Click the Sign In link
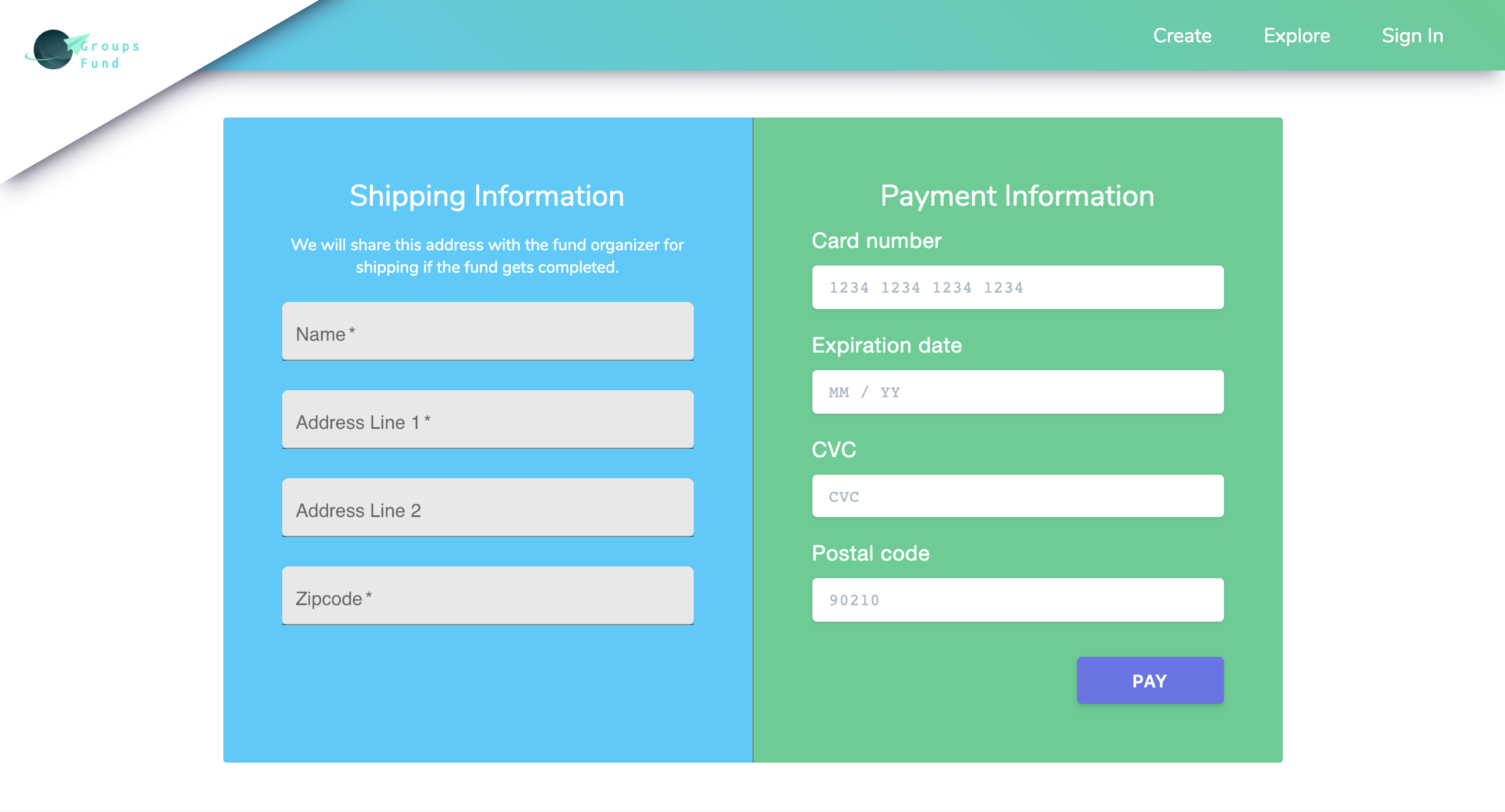Image resolution: width=1505 pixels, height=812 pixels. tap(1412, 36)
